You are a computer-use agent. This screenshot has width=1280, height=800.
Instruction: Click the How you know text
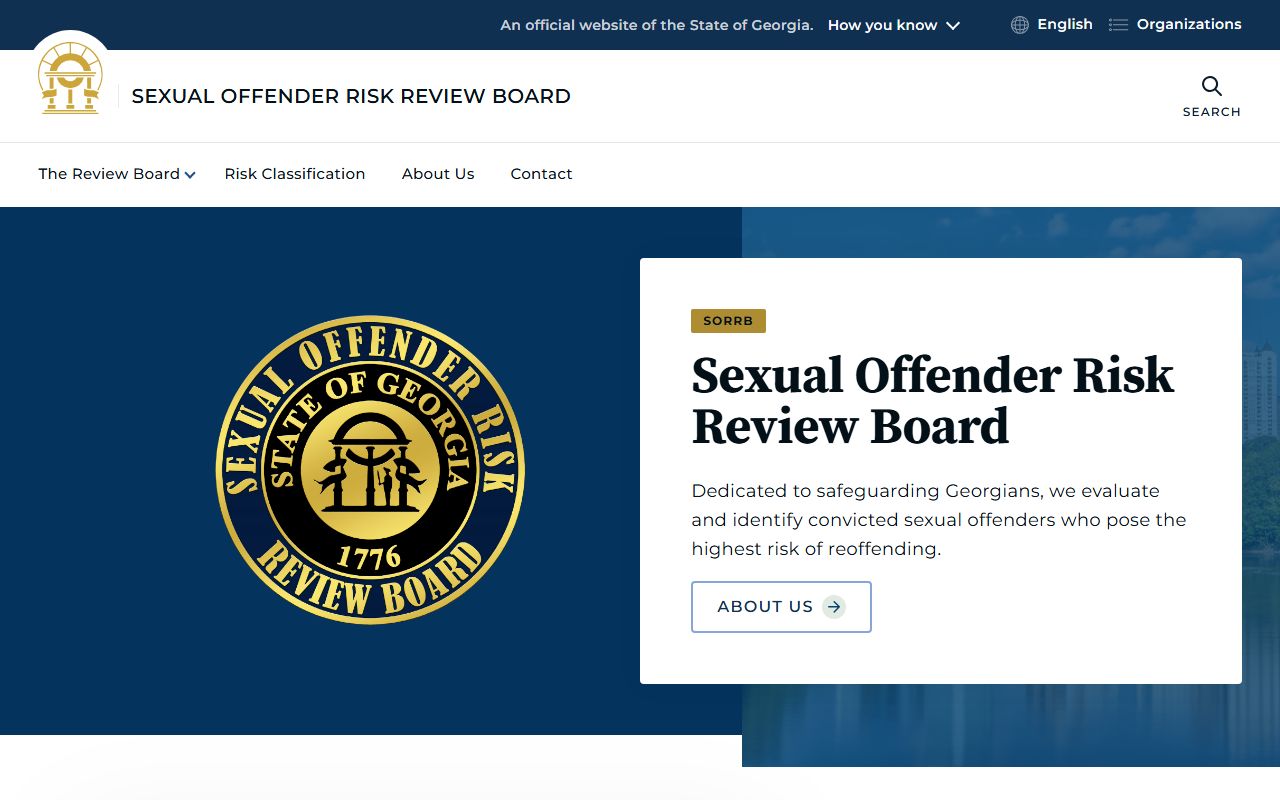coord(882,25)
